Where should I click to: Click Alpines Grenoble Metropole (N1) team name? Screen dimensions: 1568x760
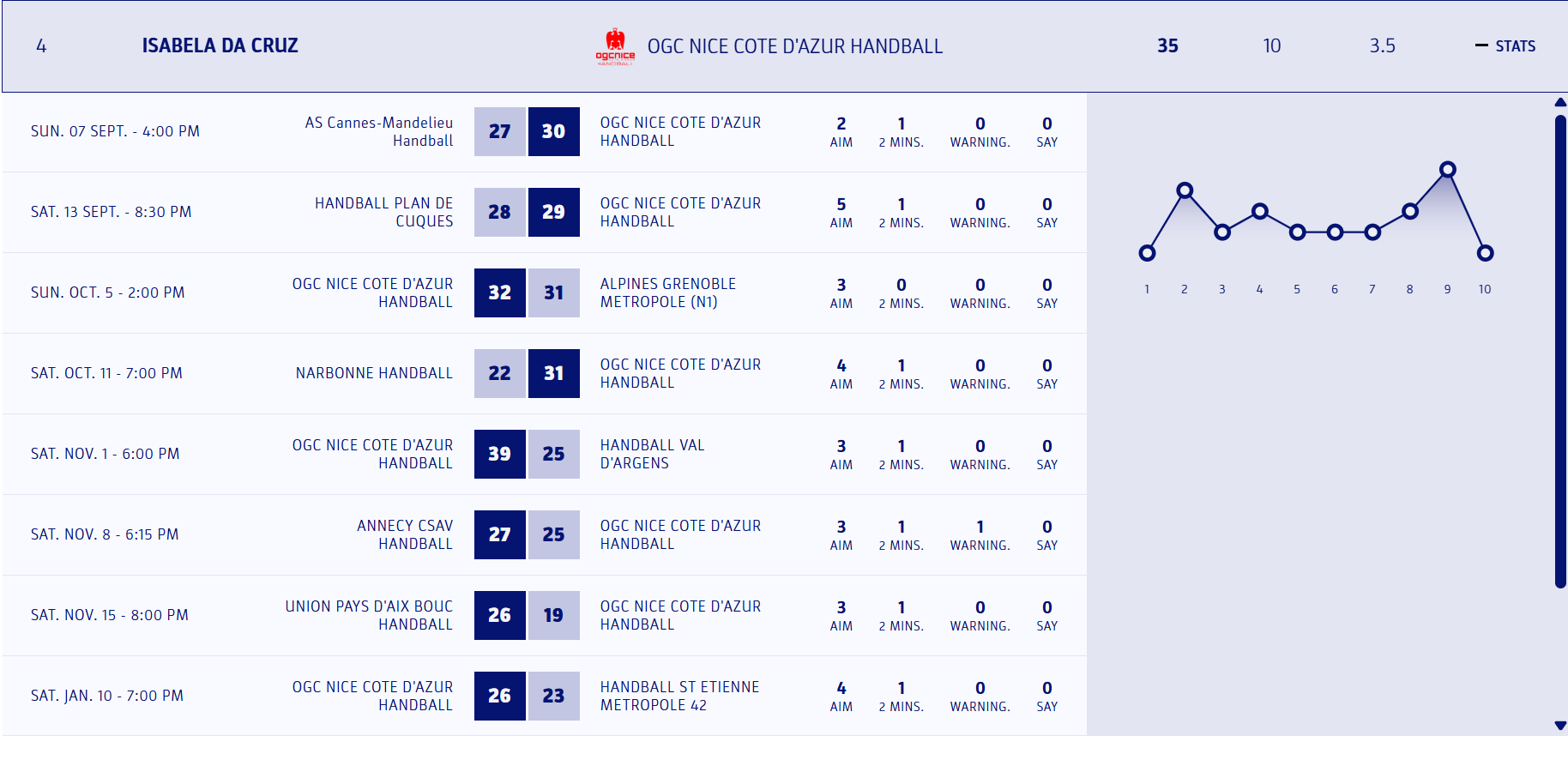(x=667, y=293)
